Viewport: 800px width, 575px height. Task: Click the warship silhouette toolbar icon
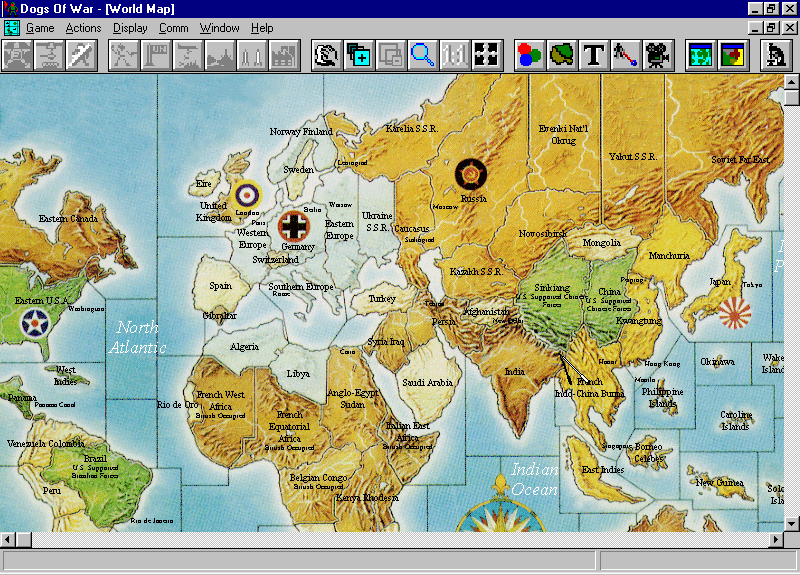coord(220,55)
